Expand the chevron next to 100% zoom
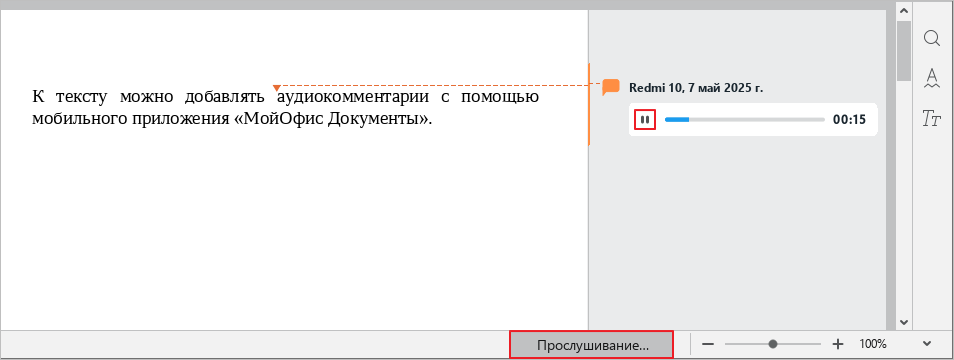The image size is (954, 360). 927,344
